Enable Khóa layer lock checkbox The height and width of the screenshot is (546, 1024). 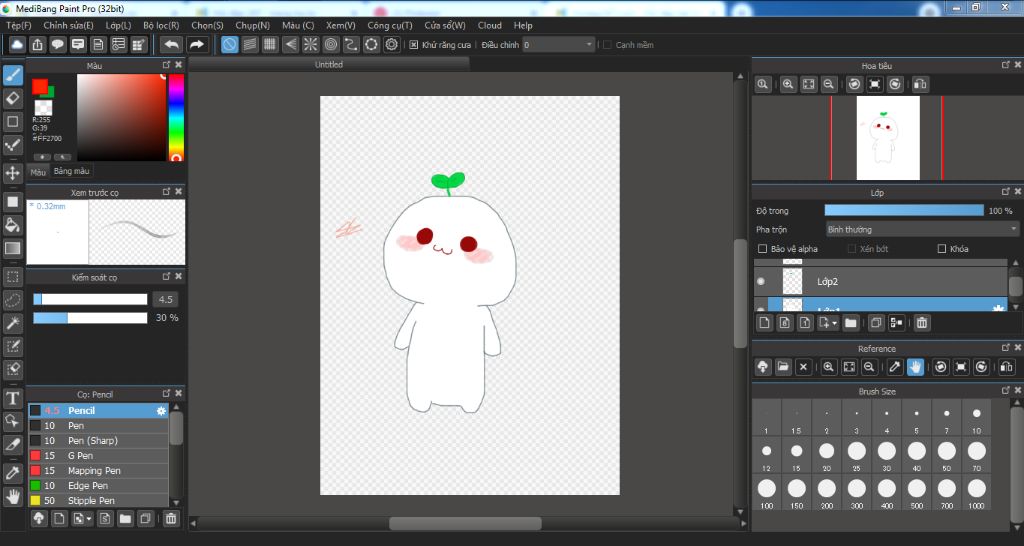coord(942,249)
